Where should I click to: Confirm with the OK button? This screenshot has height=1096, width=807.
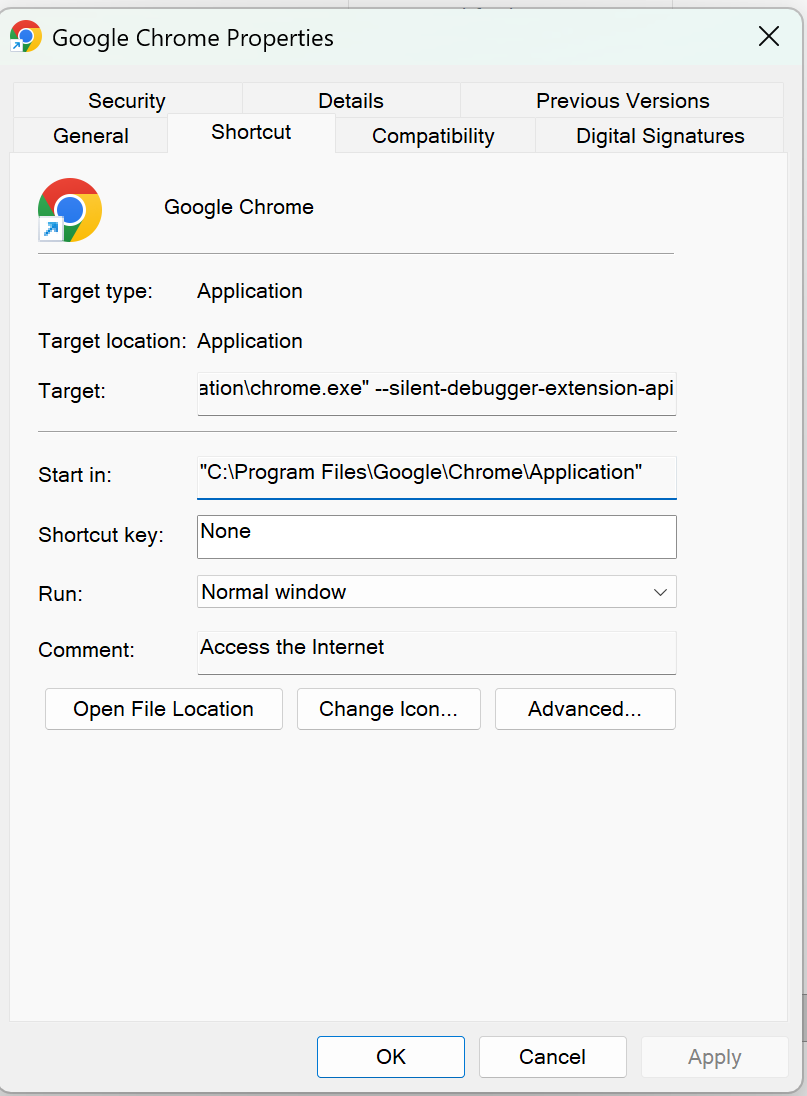click(x=391, y=1057)
